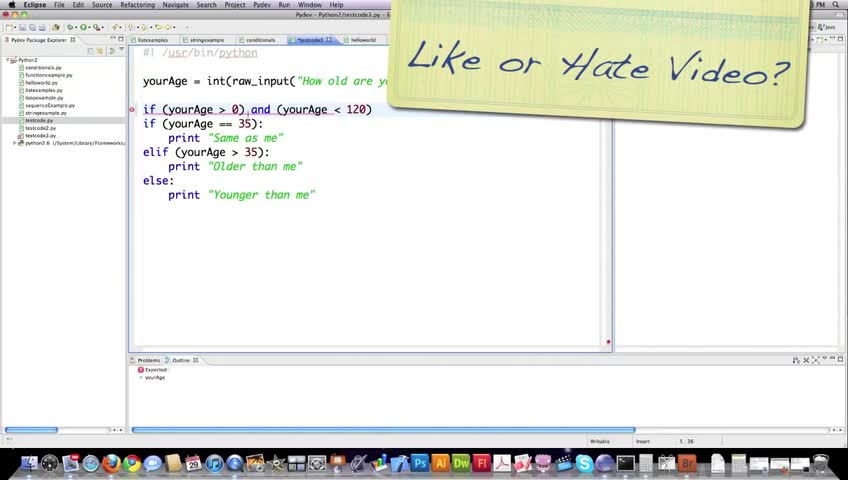Open Firefox from the Dock
This screenshot has width=848, height=480.
[111, 464]
